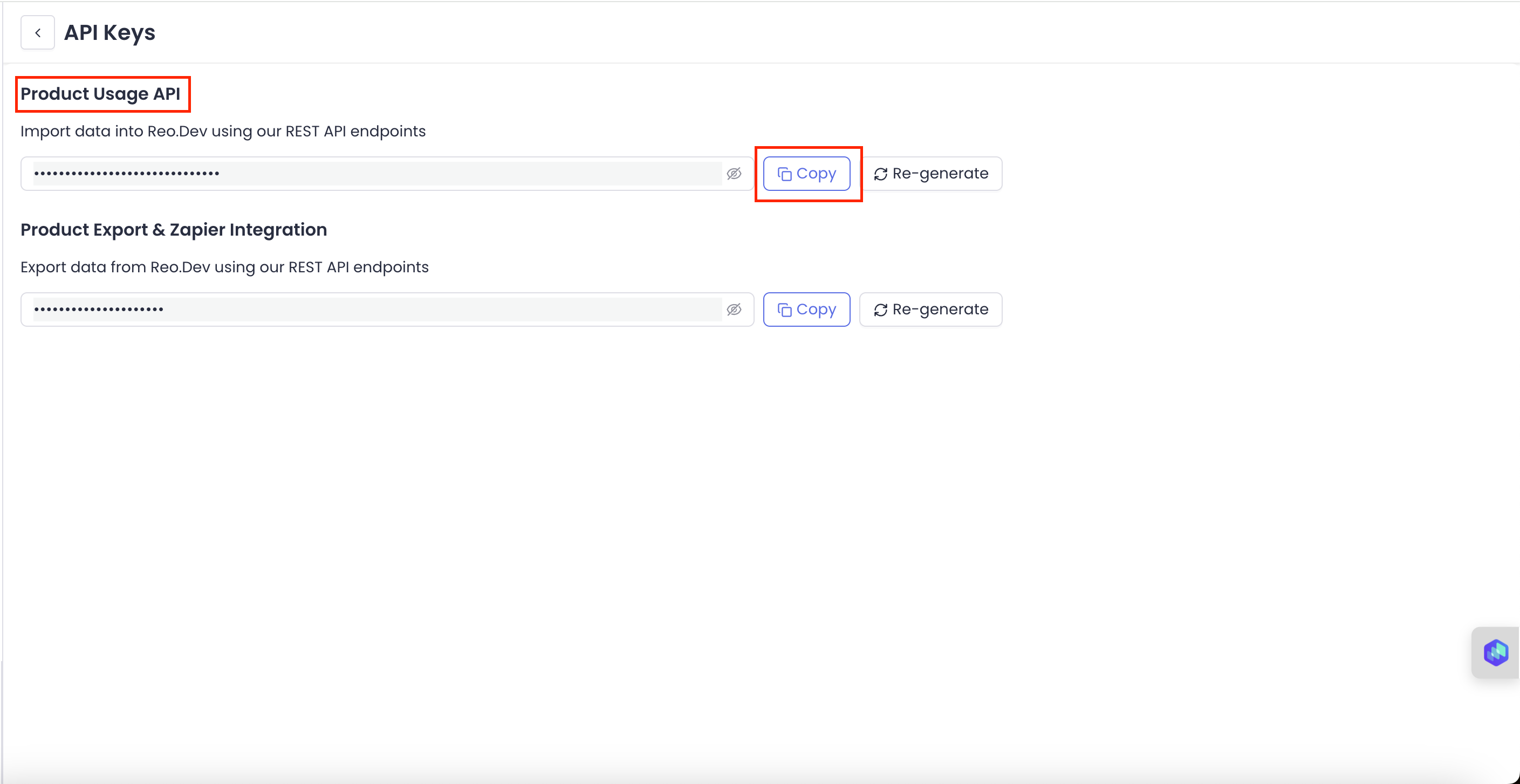Click the copy icon in second Copy button
Screen dimensions: 1520x784
tap(784, 310)
